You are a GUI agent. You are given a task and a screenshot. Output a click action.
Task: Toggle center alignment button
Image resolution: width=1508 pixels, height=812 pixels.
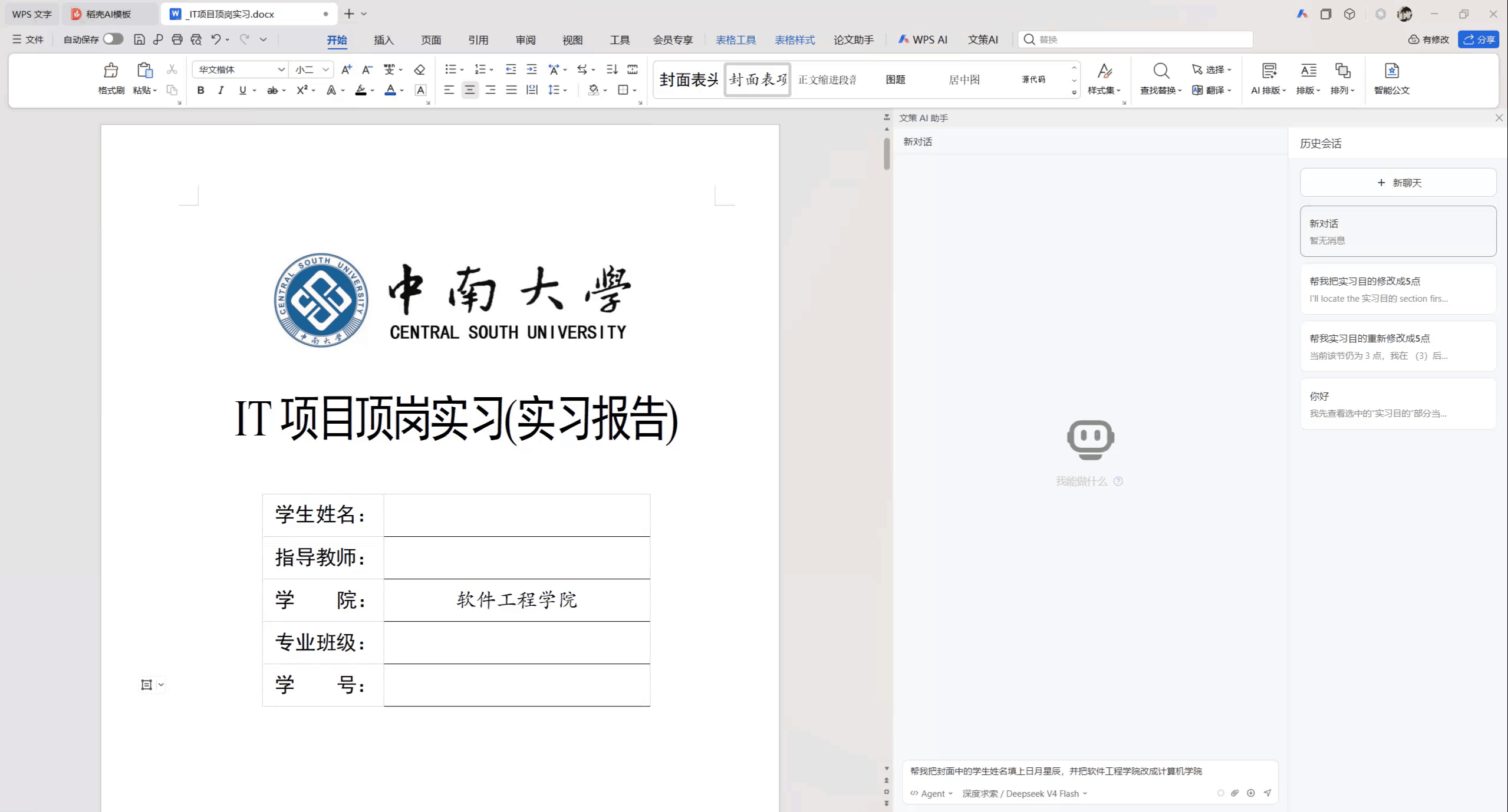pyautogui.click(x=469, y=90)
